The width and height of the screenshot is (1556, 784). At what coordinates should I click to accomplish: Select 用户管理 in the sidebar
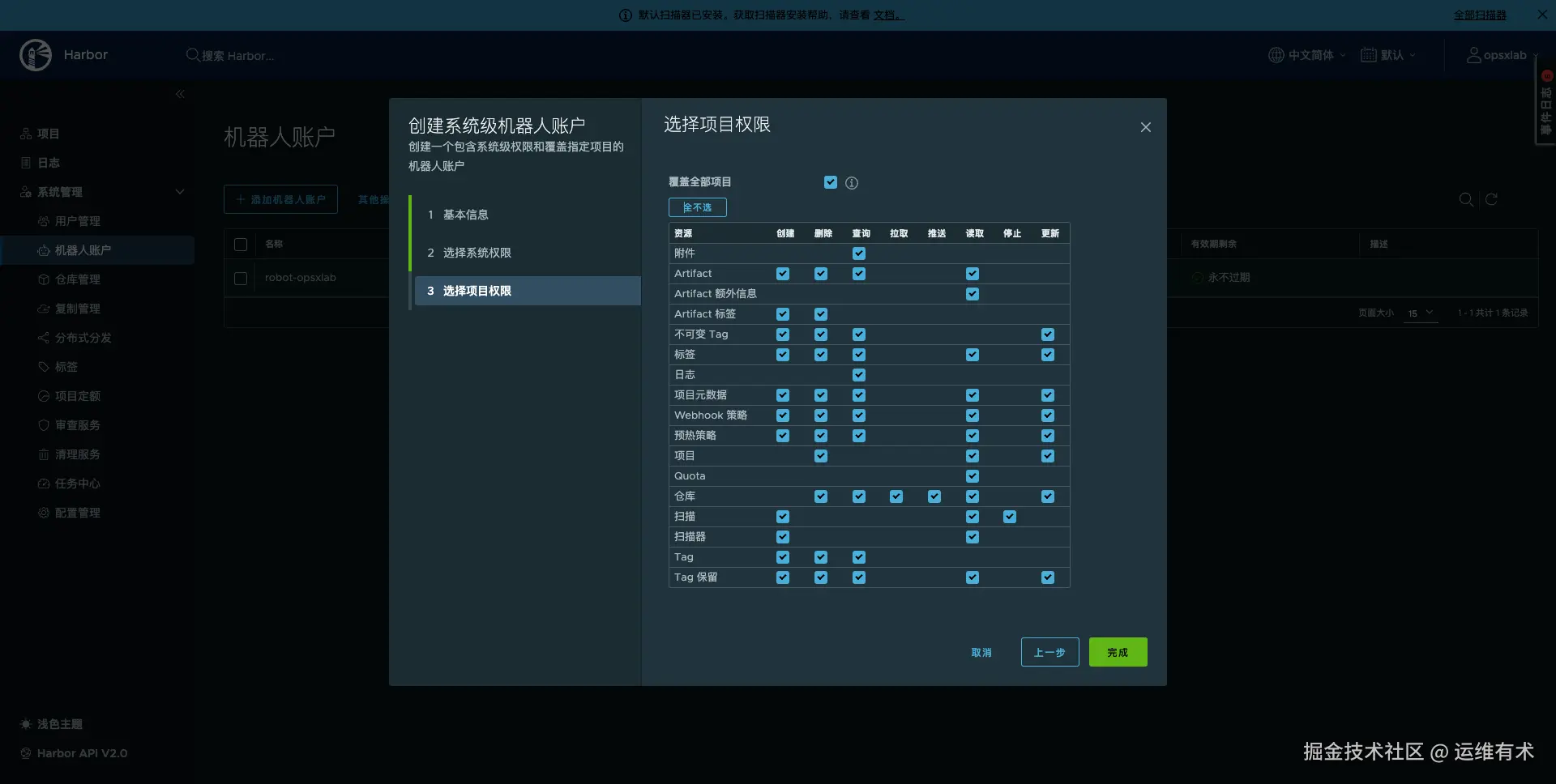coord(78,220)
